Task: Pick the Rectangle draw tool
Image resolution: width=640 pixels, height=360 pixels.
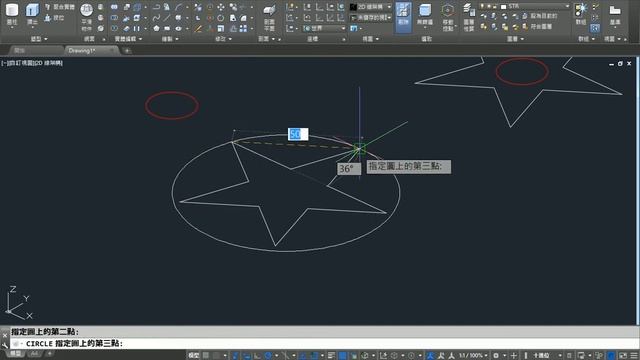Action: (167, 29)
